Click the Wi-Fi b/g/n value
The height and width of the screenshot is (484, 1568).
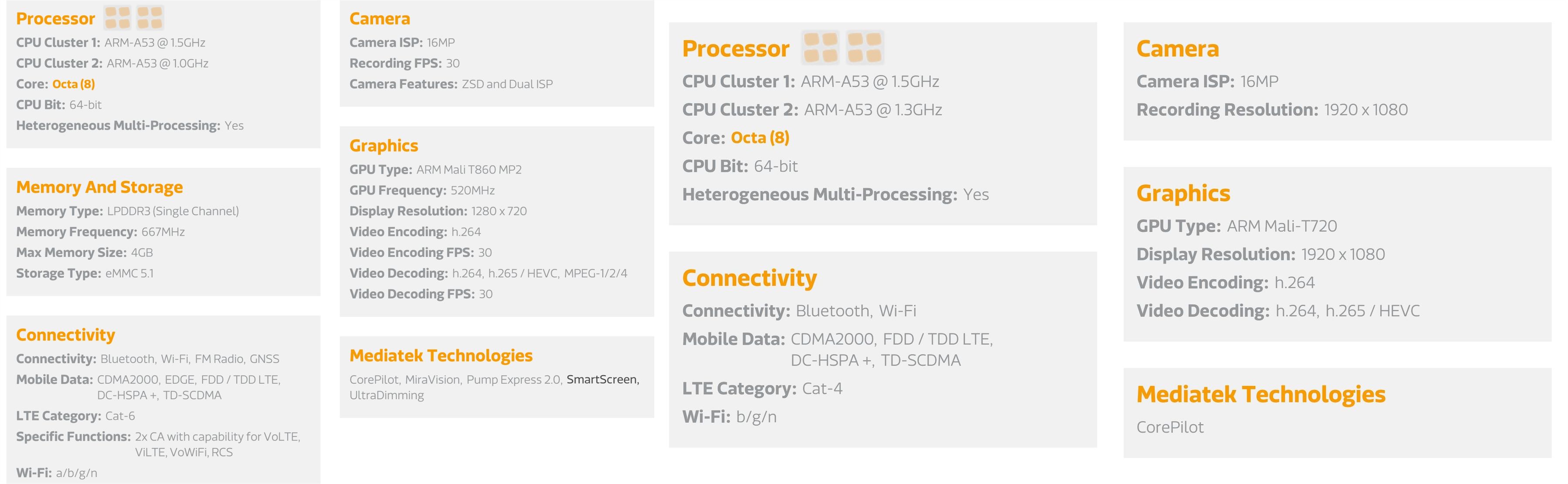coord(756,417)
